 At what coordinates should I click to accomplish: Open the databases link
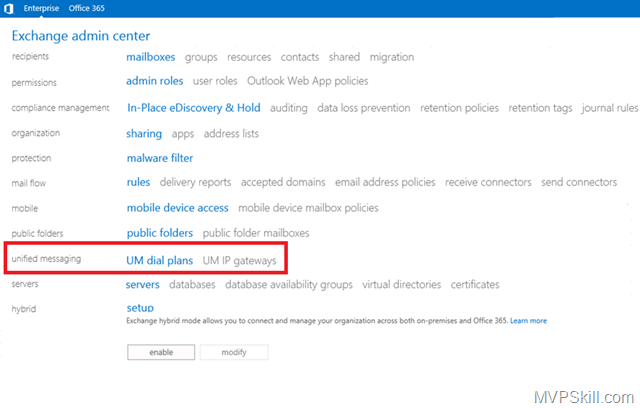[x=192, y=284]
